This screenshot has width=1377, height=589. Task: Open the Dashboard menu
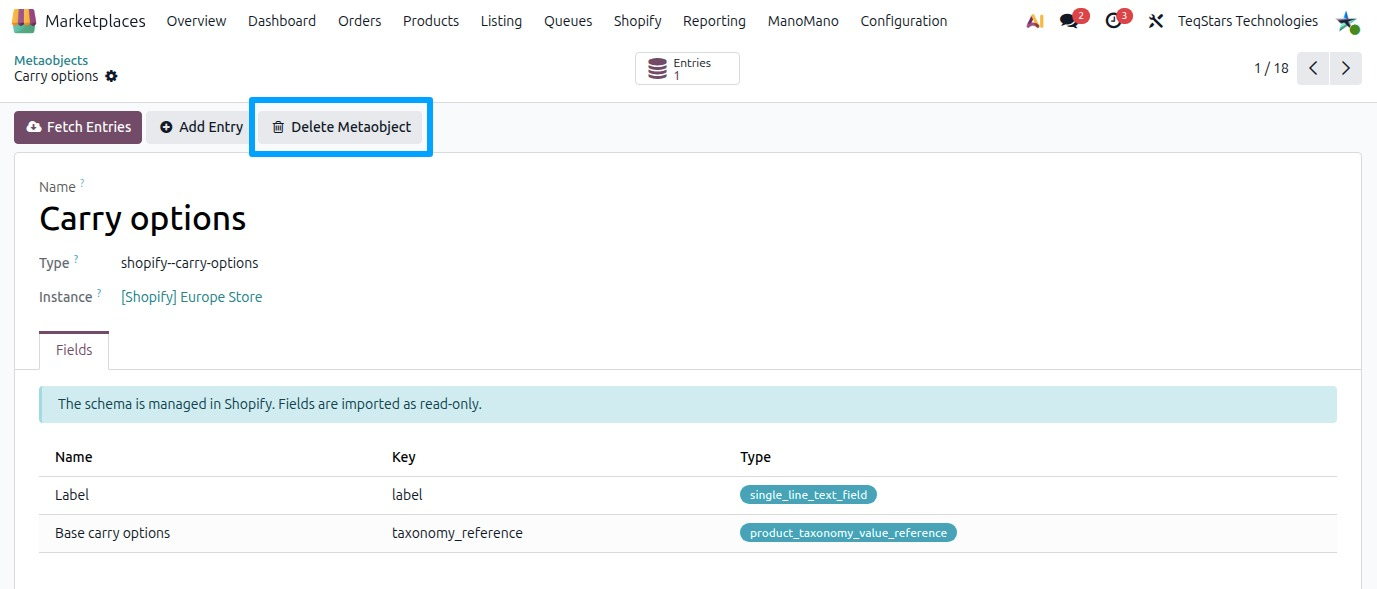(x=282, y=21)
